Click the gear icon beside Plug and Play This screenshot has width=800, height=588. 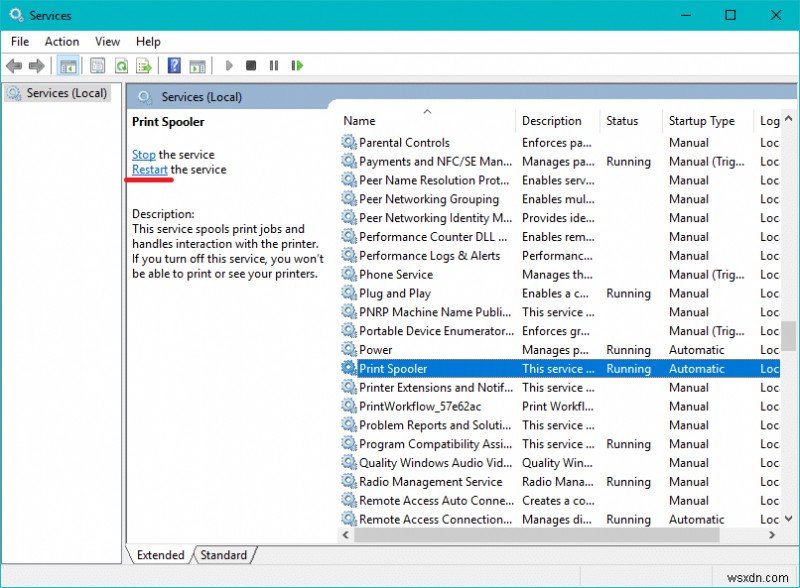(x=349, y=293)
